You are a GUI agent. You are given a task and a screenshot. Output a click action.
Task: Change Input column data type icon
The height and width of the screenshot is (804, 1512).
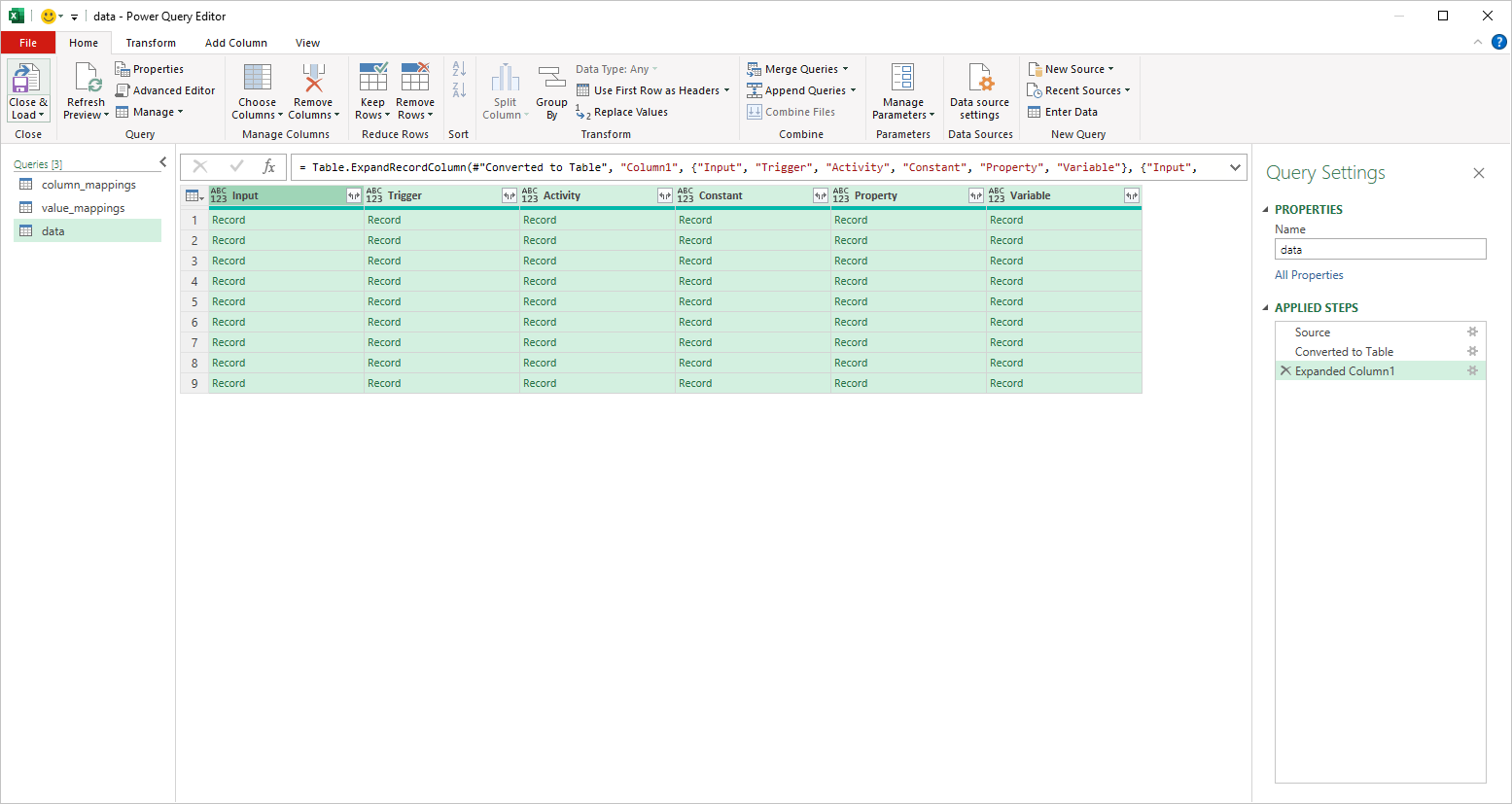(x=219, y=195)
